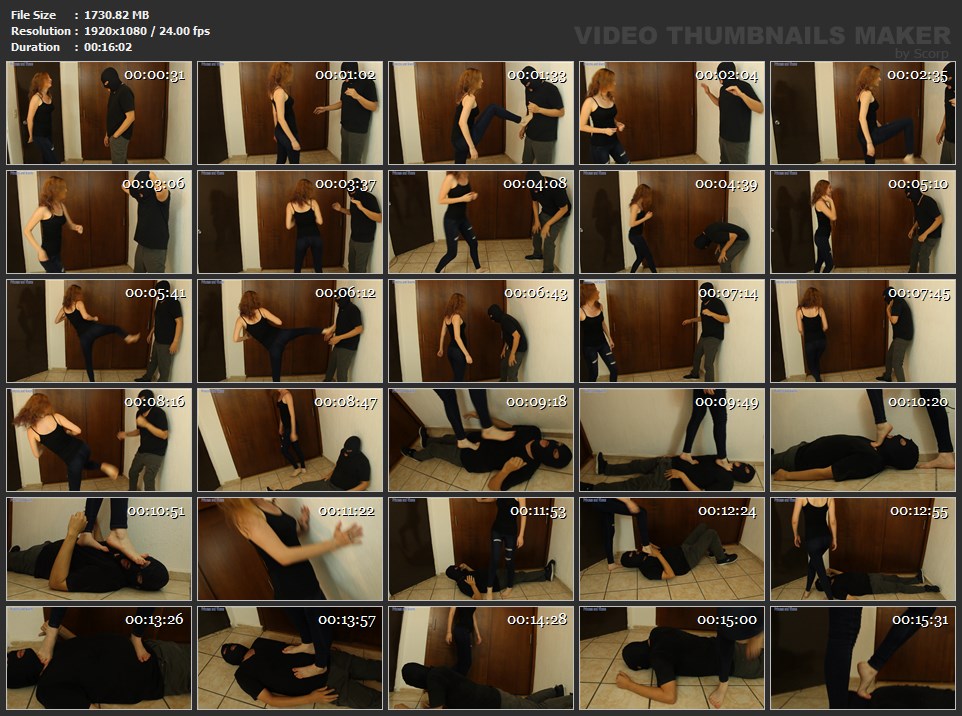Click the resolution text 1920x1080 / 24.00 fps
This screenshot has height=716, width=962.
(147, 31)
